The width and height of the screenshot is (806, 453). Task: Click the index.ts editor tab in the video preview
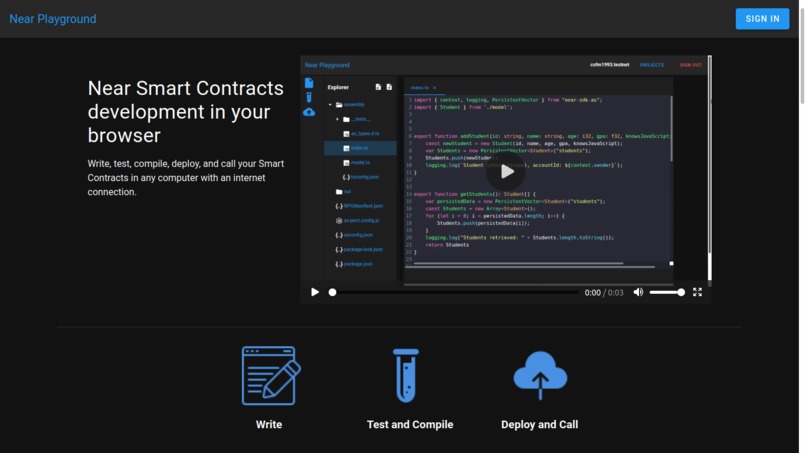[x=420, y=88]
